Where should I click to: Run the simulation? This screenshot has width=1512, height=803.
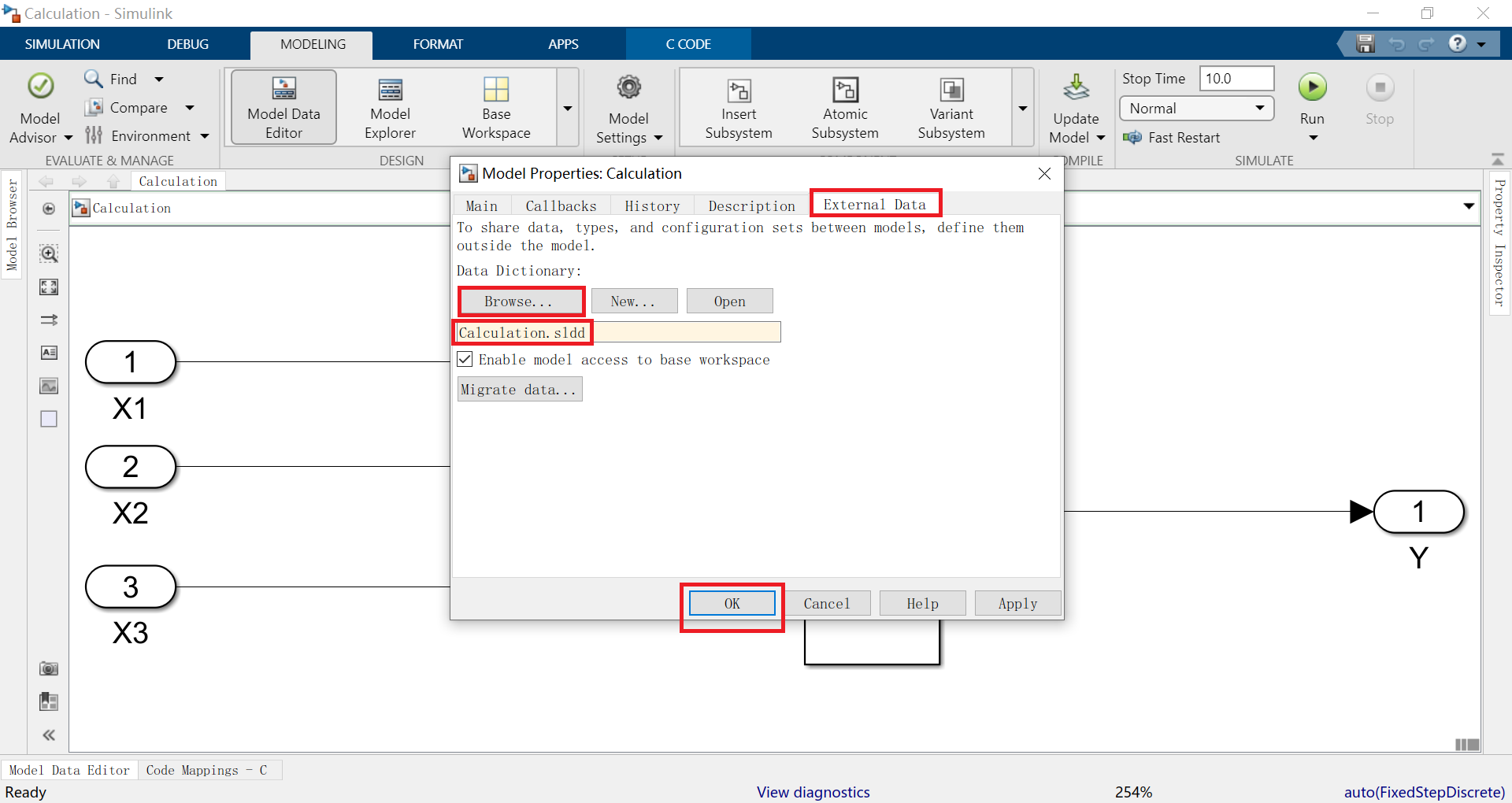1312,87
